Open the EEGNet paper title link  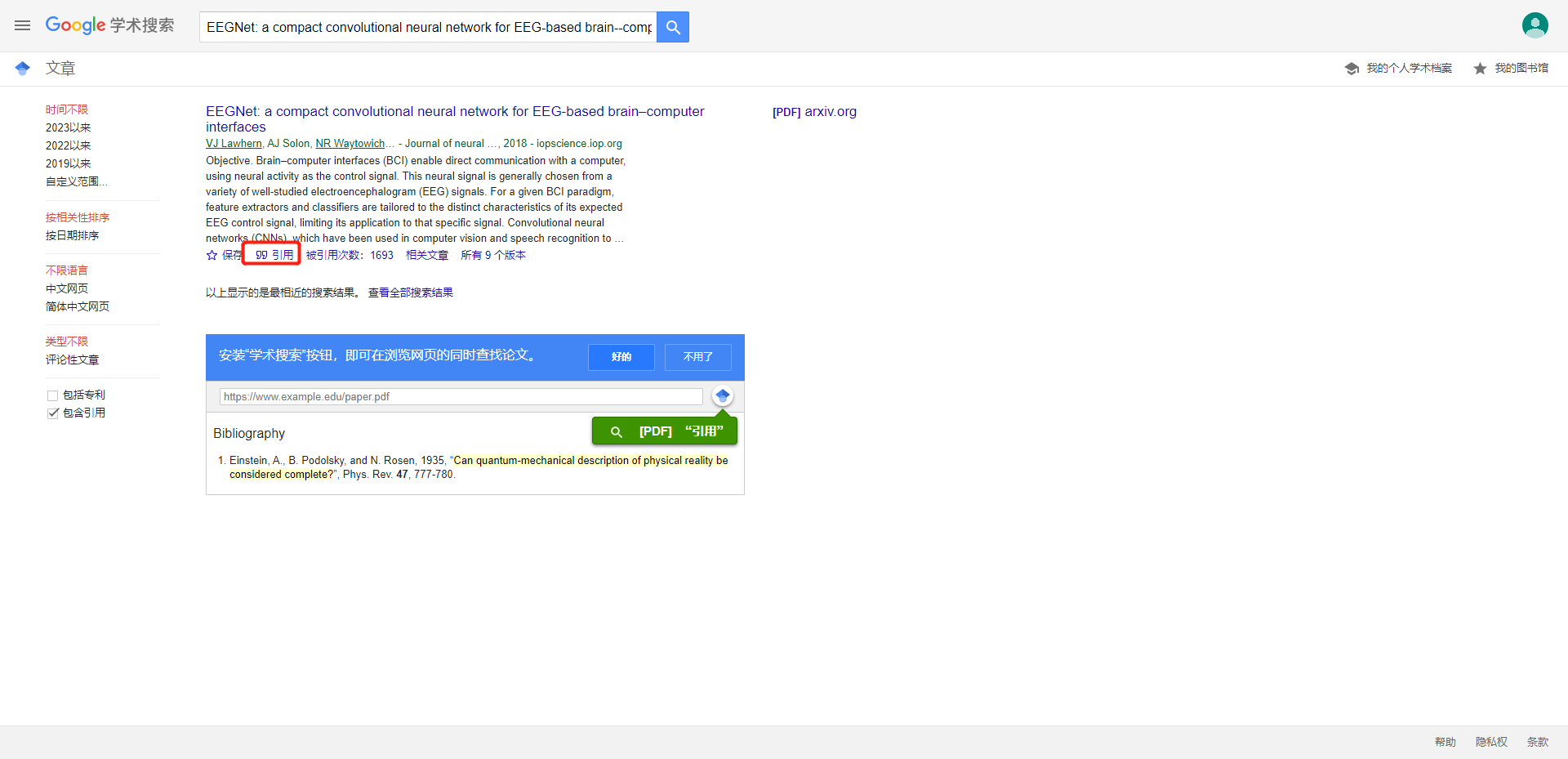(455, 118)
